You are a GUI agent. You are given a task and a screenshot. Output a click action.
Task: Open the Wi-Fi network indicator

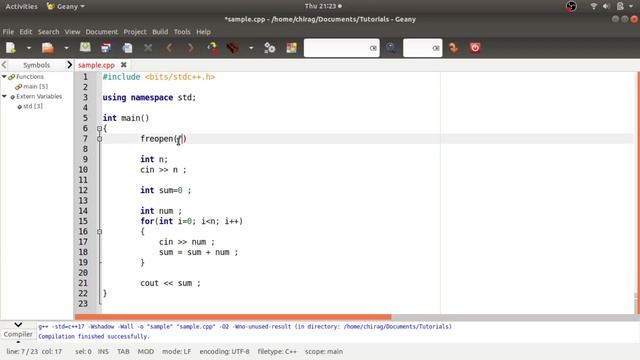point(593,6)
